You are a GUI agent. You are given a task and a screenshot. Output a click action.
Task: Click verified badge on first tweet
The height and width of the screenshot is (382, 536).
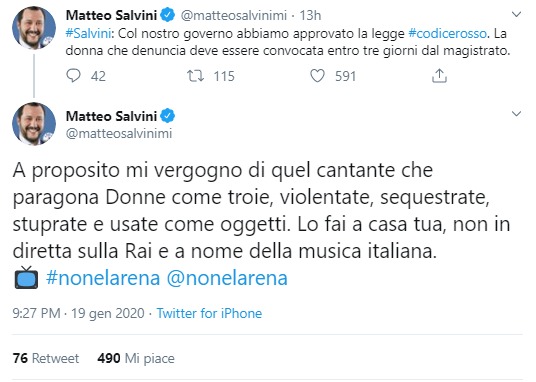(168, 15)
